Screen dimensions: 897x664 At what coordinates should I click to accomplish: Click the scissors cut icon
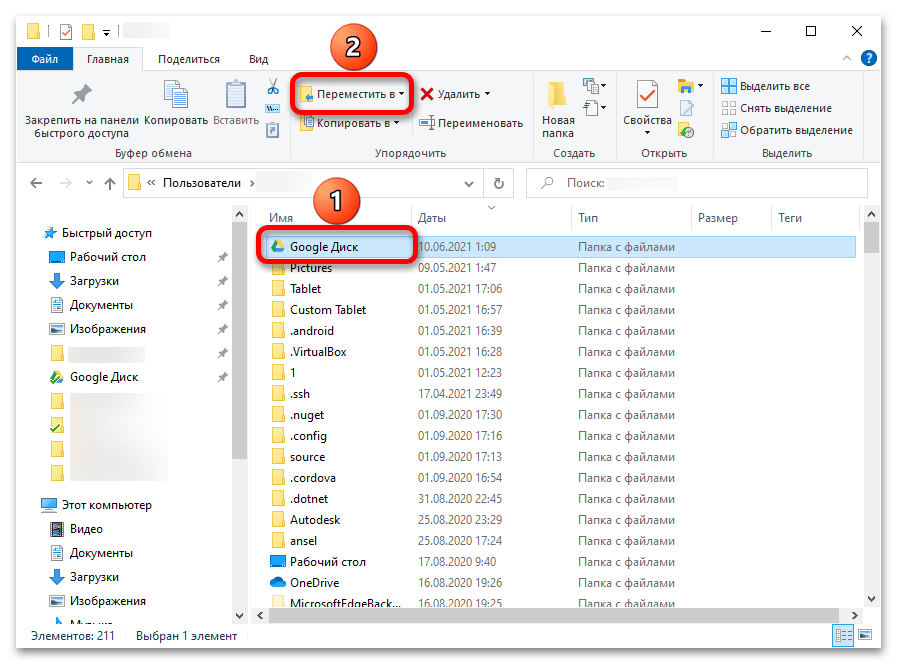(x=273, y=87)
